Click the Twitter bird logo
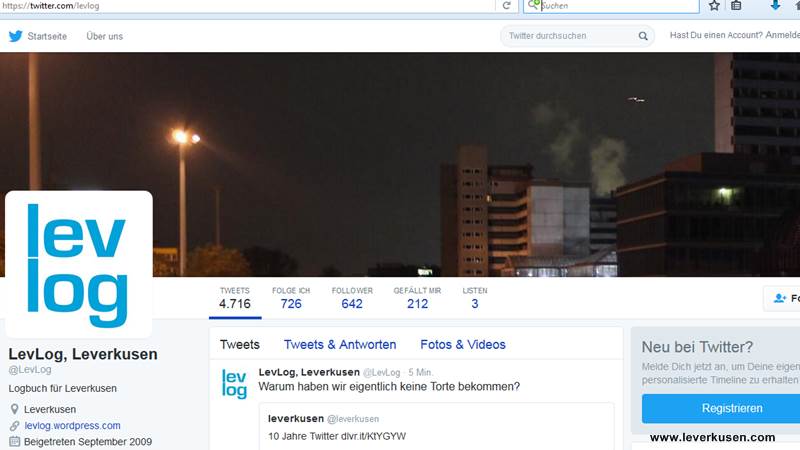The image size is (800, 450). (16, 36)
